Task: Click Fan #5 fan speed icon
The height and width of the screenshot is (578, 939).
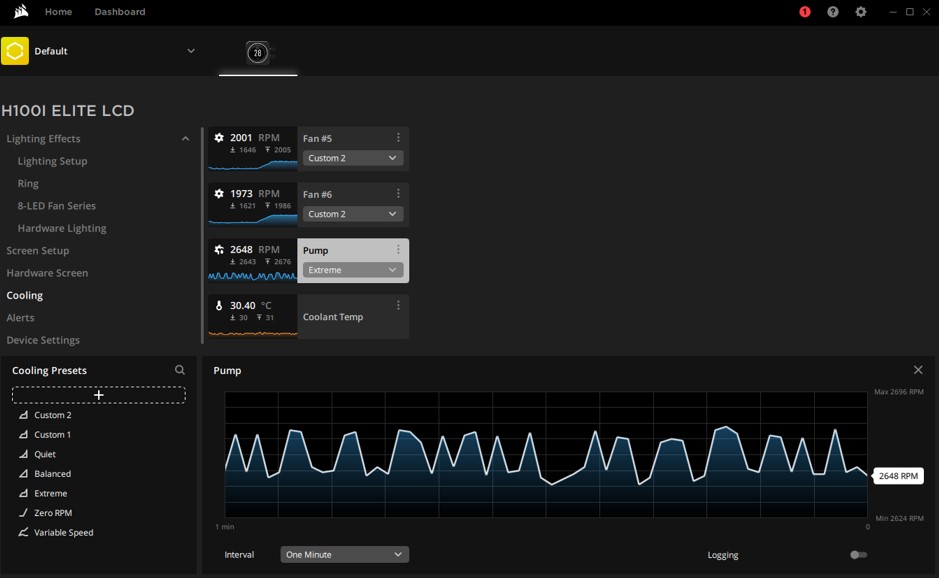Action: pyautogui.click(x=219, y=138)
